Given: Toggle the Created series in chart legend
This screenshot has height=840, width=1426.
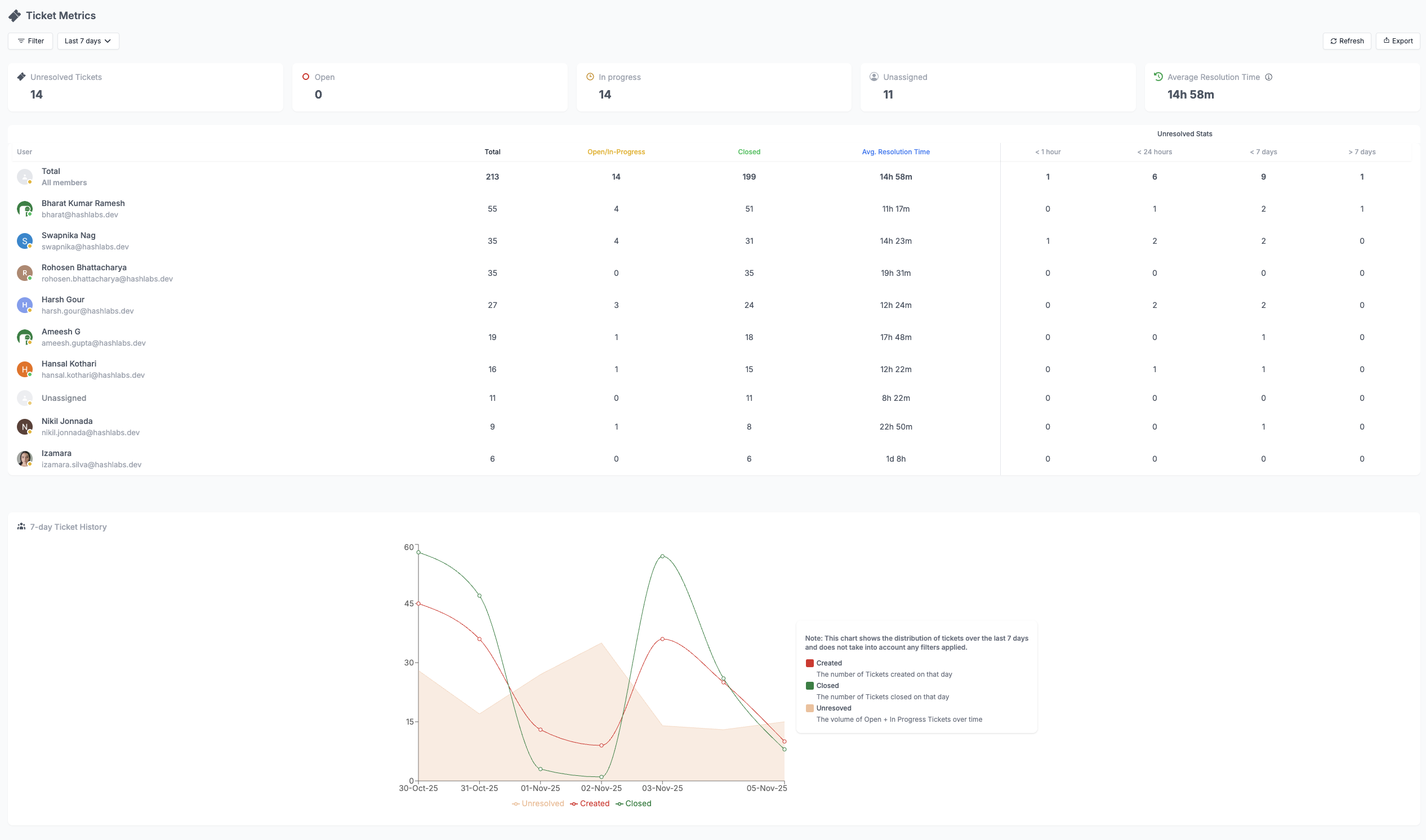Looking at the screenshot, I should 590,803.
